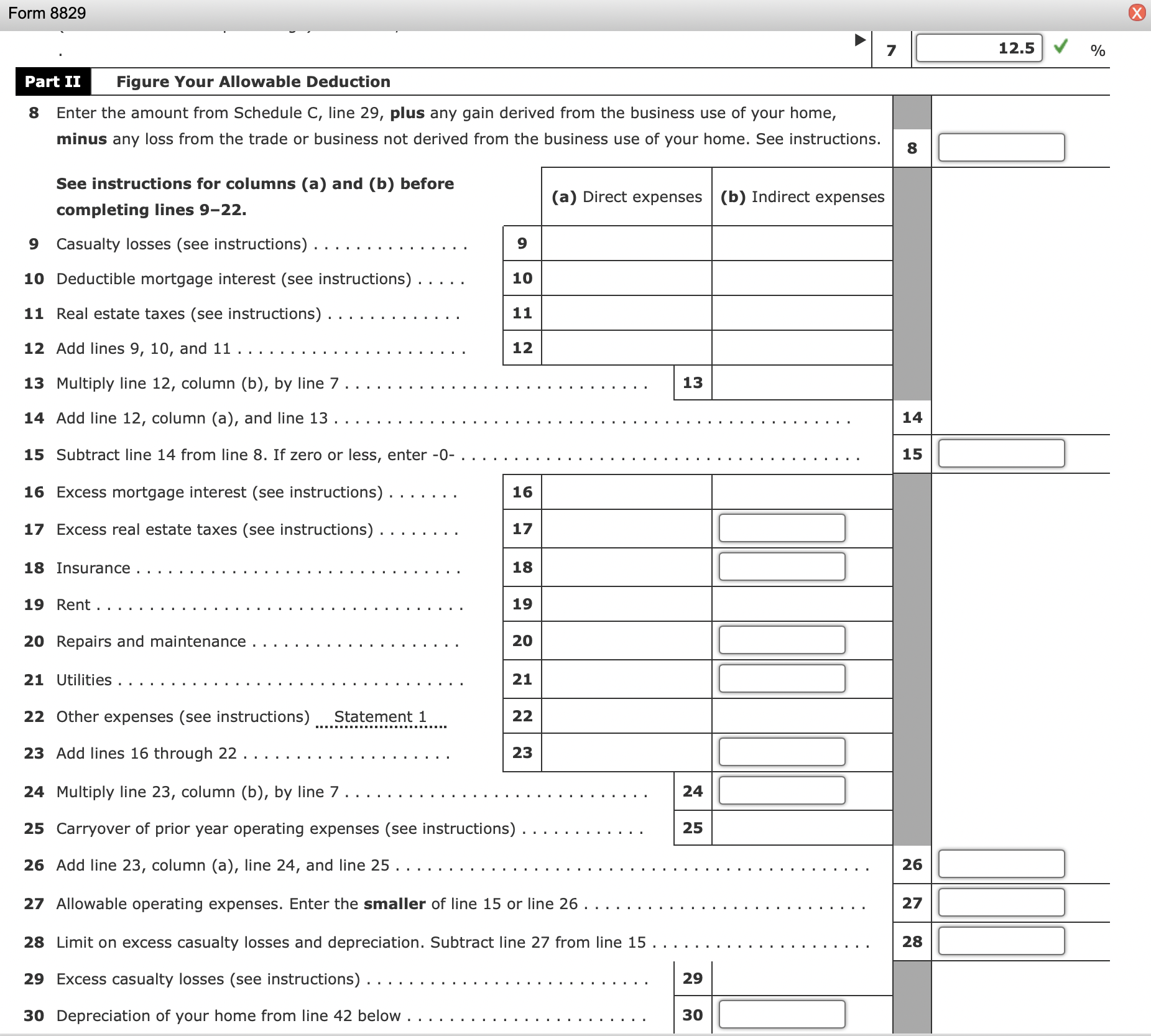This screenshot has width=1151, height=1036.
Task: Click the depreciation amount field on line 30
Action: pyautogui.click(x=782, y=1014)
